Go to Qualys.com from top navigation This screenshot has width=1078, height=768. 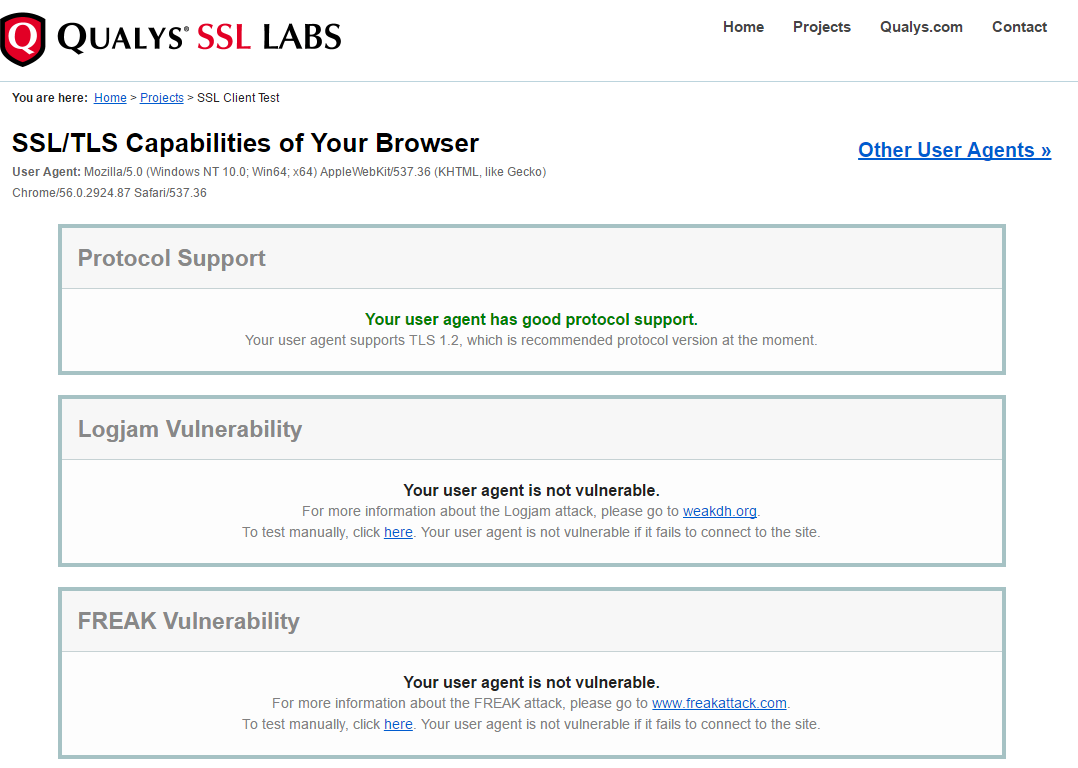[921, 27]
